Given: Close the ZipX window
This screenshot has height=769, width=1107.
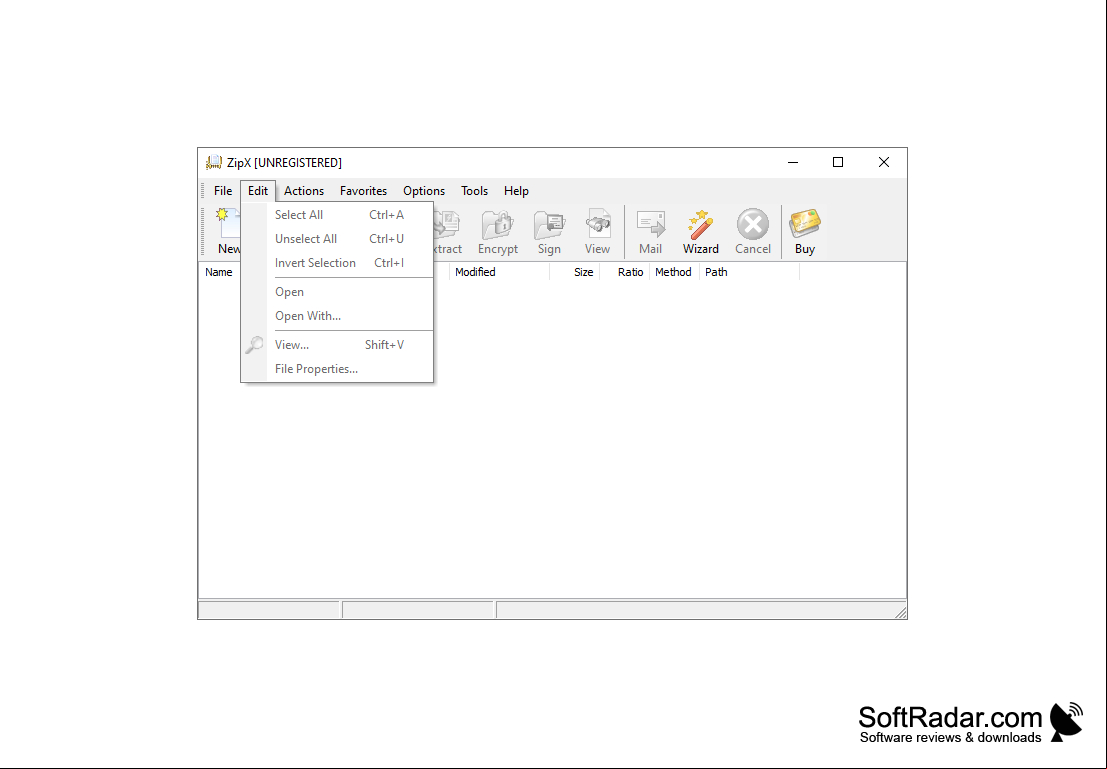Looking at the screenshot, I should 883,162.
